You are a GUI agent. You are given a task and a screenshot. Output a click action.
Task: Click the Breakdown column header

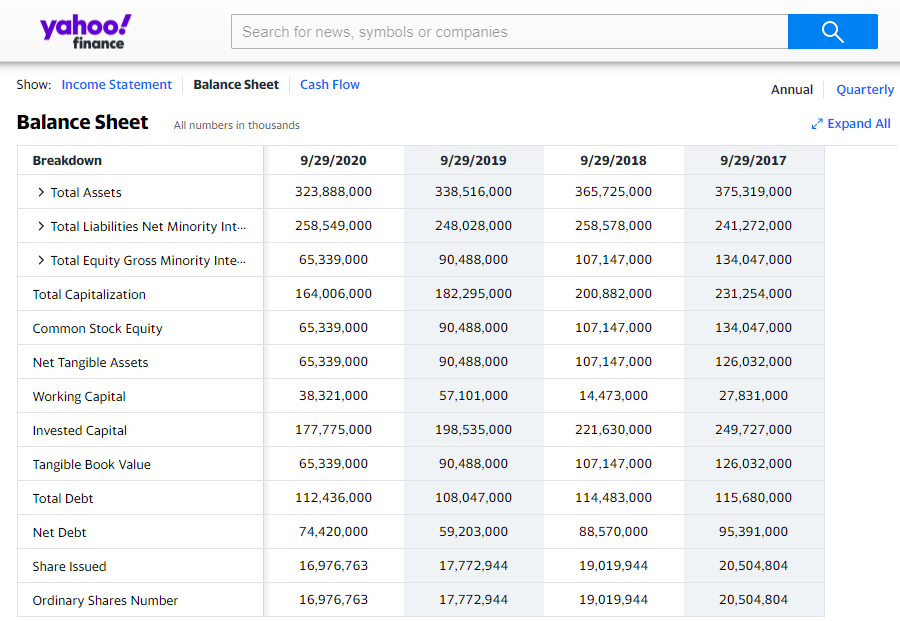point(67,161)
